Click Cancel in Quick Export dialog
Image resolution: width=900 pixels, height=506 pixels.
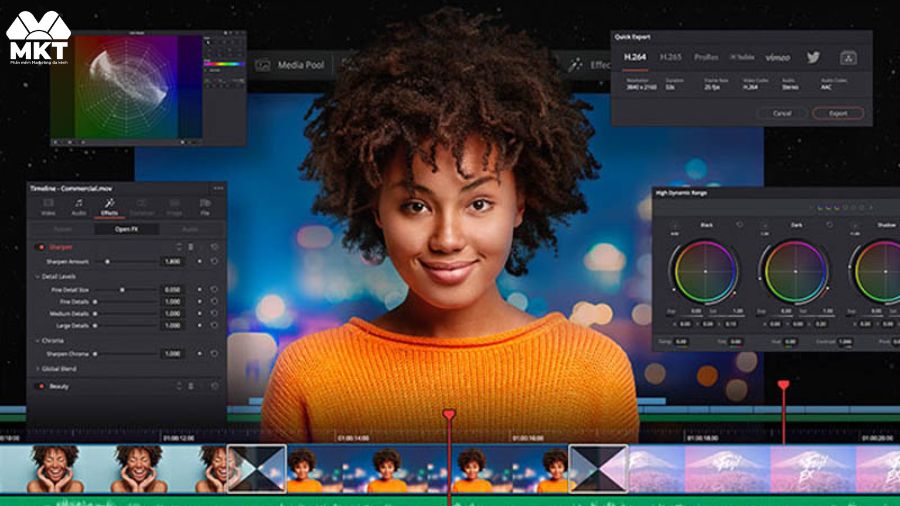coord(782,113)
